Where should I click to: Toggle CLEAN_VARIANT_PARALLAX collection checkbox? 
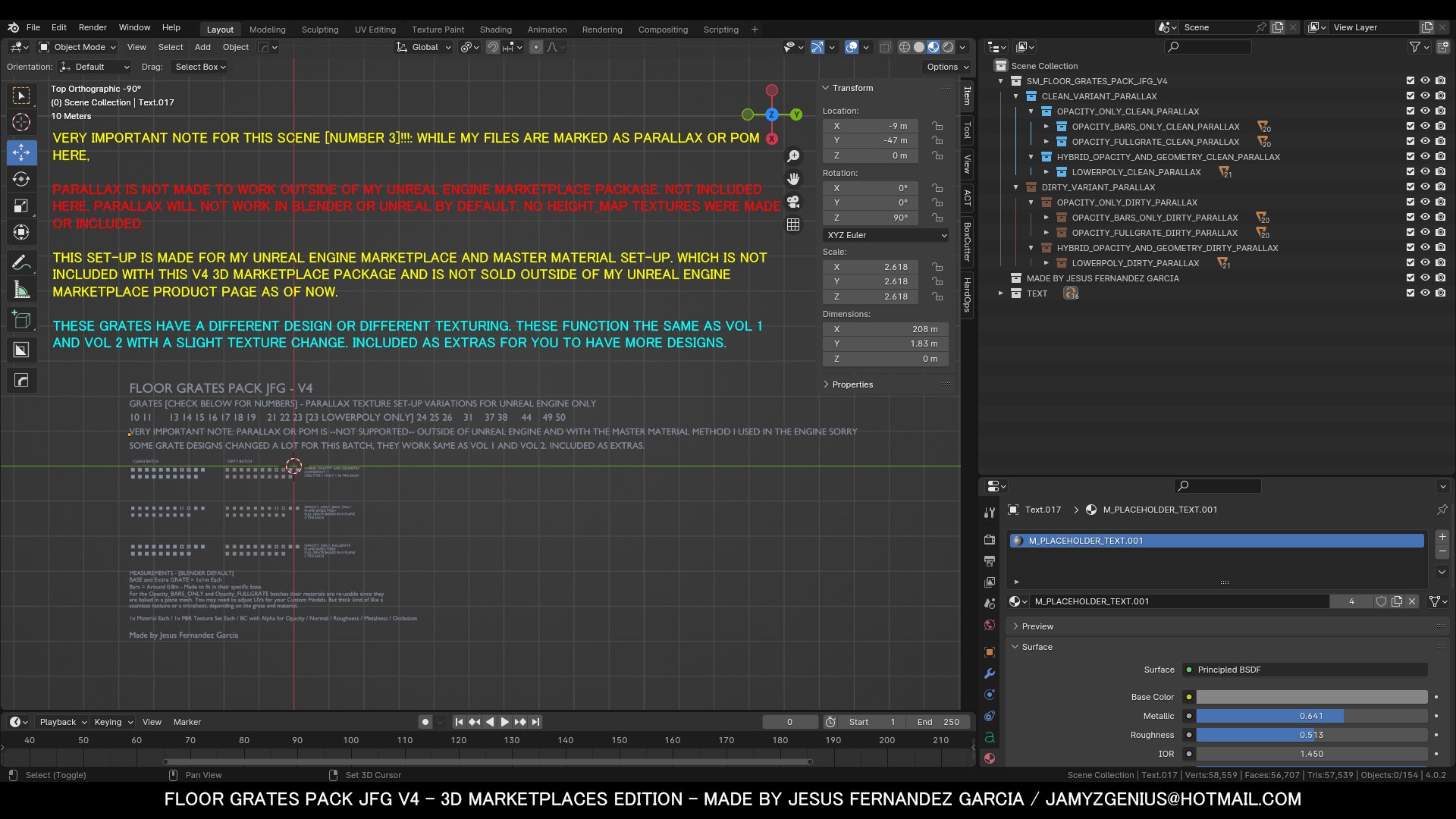tap(1410, 96)
